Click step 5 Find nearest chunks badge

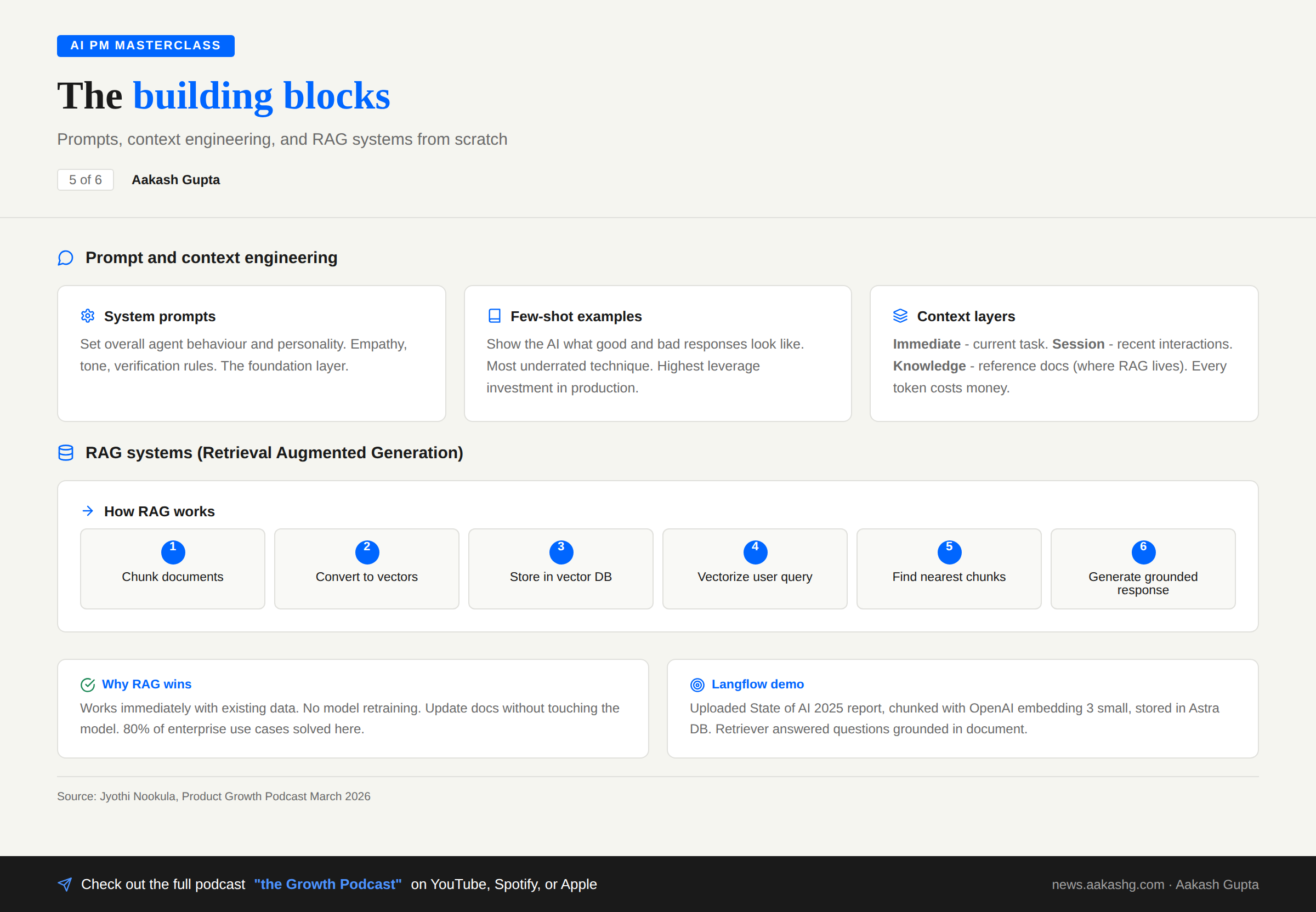949,552
